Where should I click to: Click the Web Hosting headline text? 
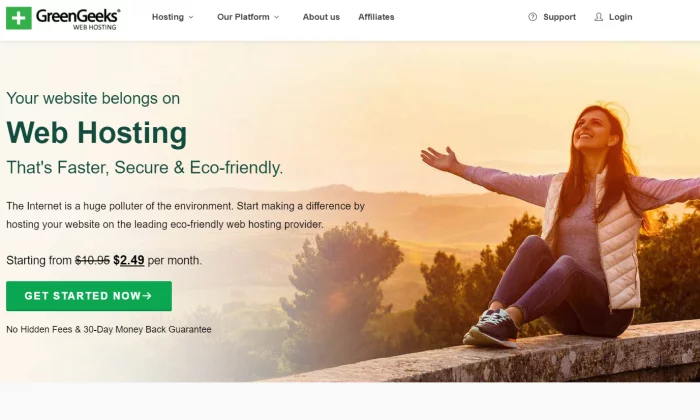(x=96, y=133)
